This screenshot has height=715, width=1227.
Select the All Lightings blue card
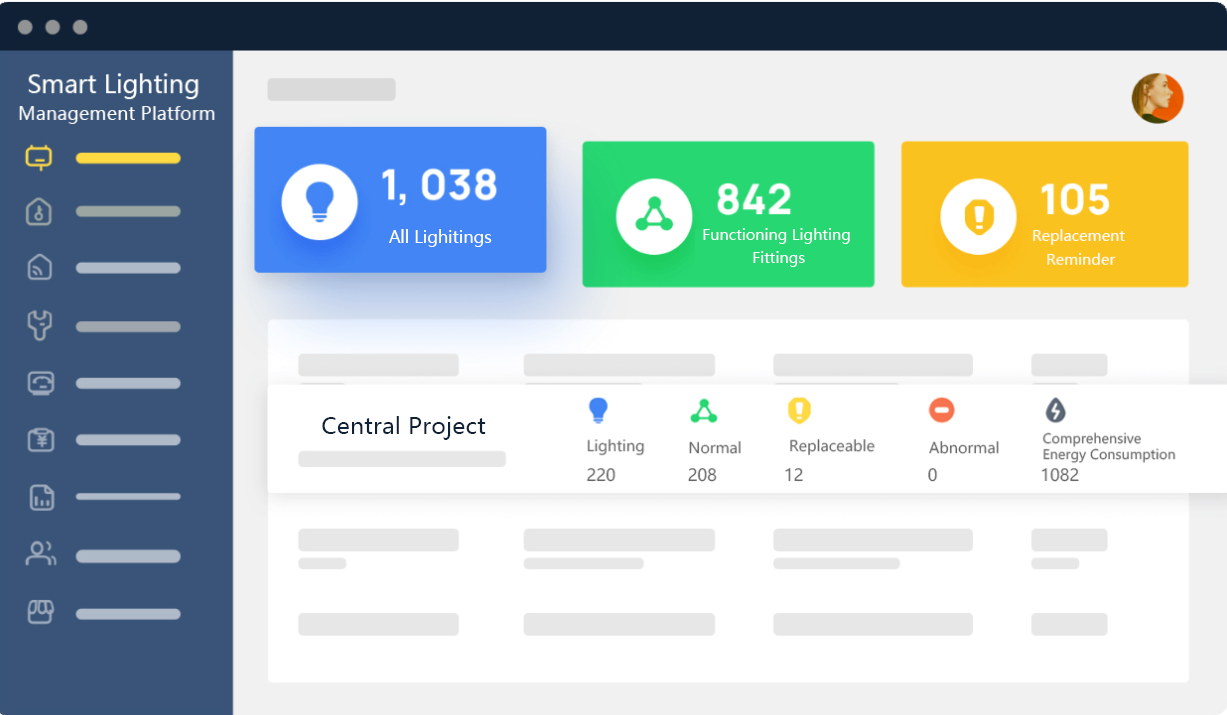point(400,200)
